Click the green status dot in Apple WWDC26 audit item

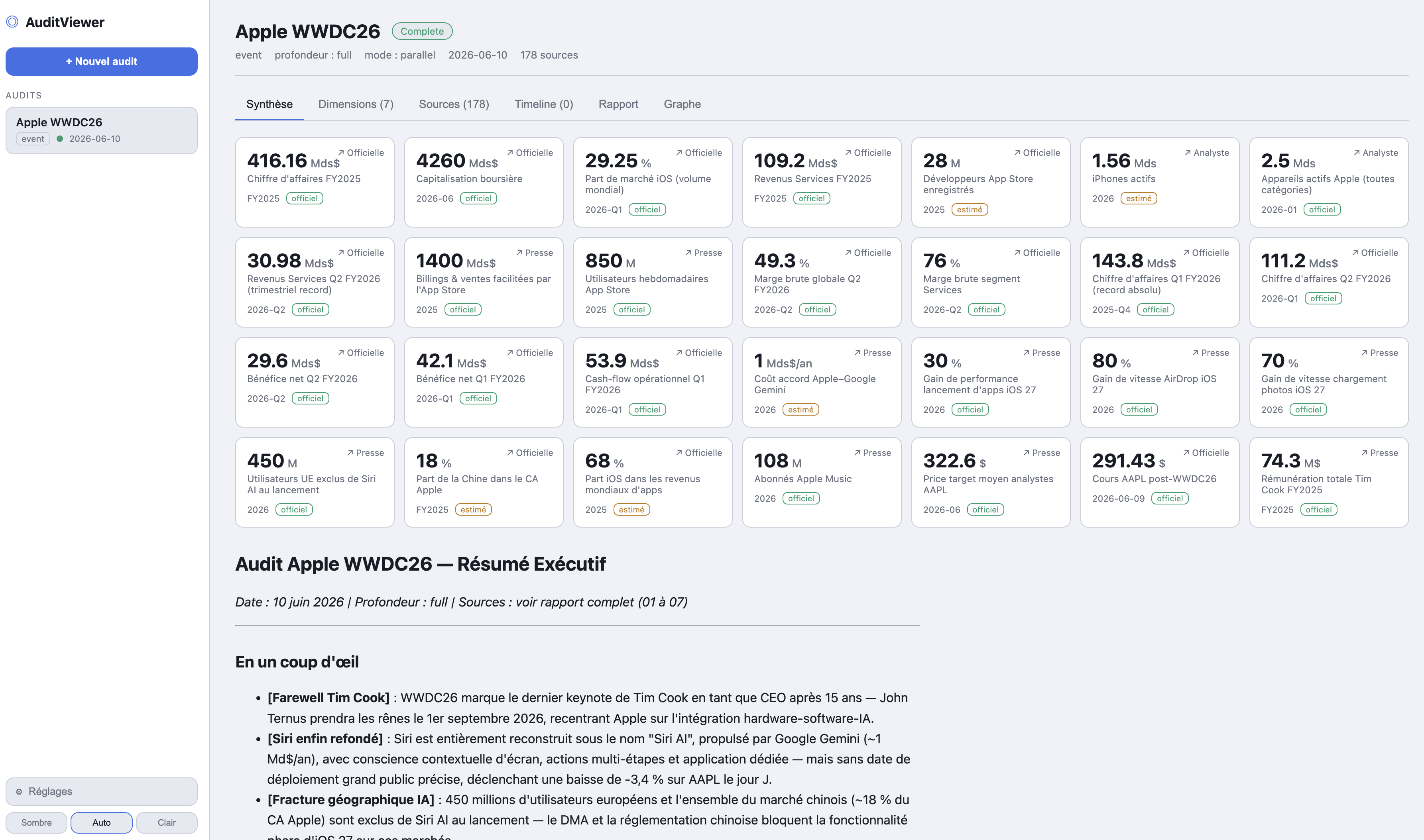click(x=59, y=139)
